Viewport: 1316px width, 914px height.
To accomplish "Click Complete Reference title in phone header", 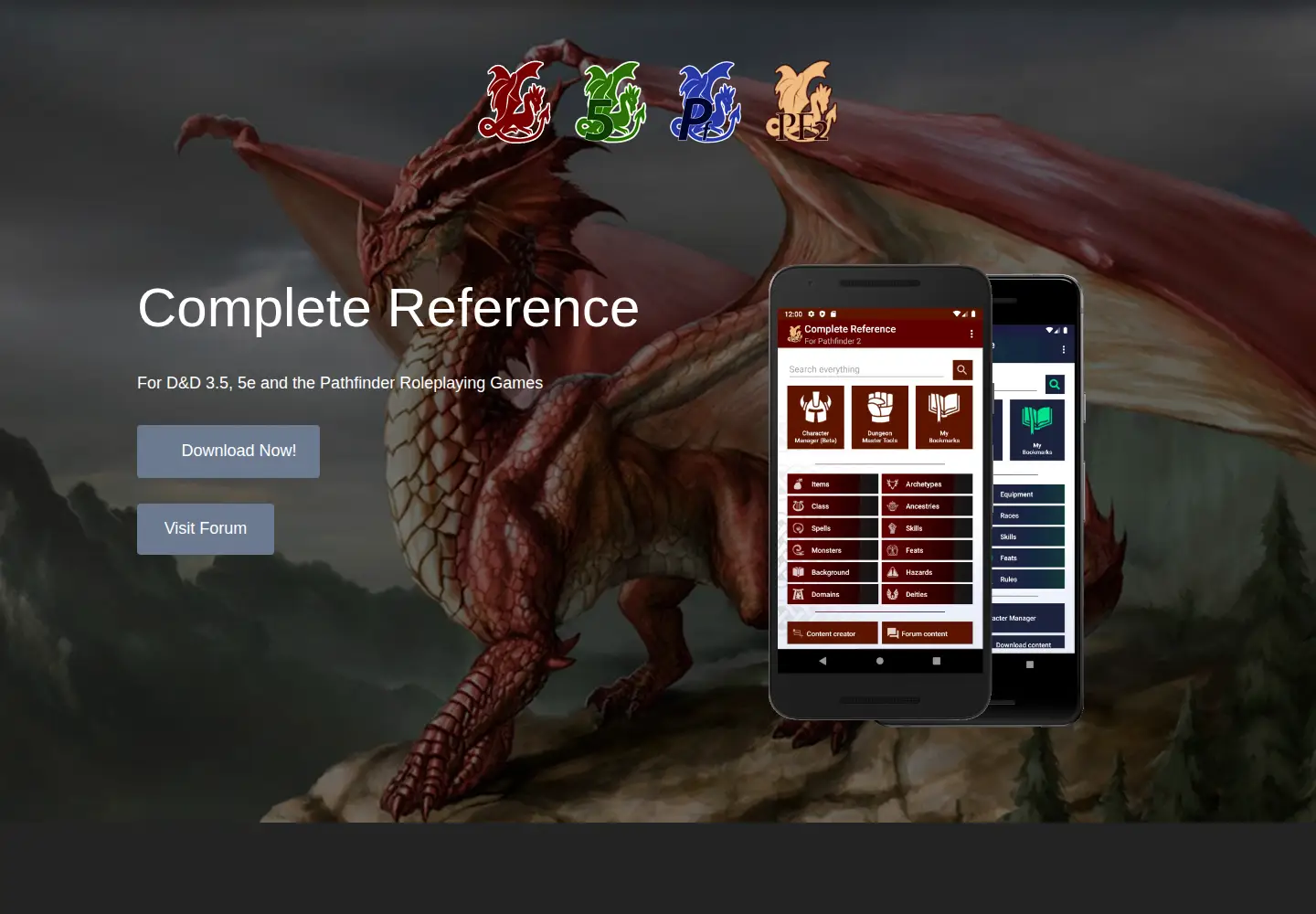I will (850, 329).
